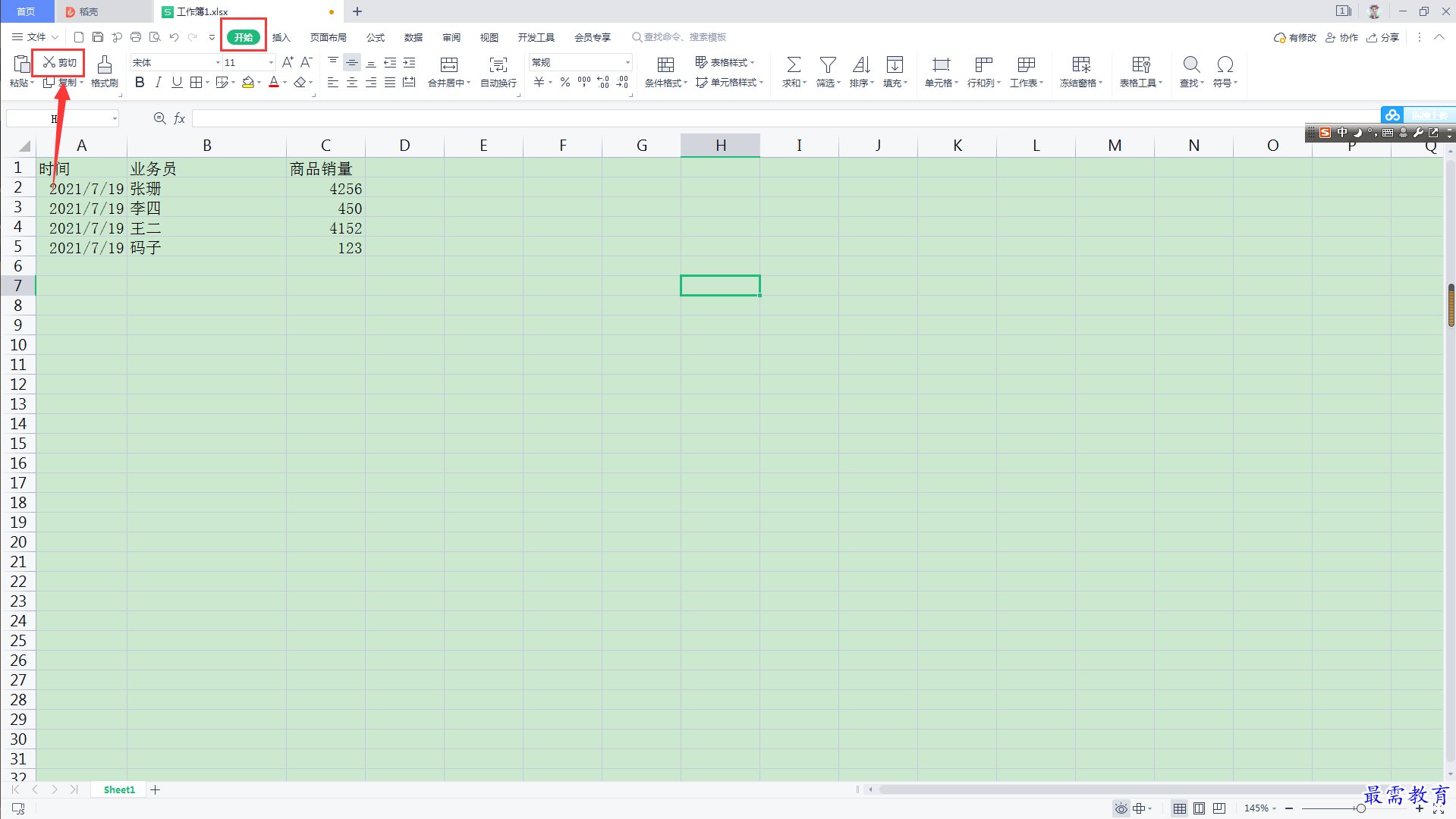Toggle bold formatting

(x=140, y=83)
